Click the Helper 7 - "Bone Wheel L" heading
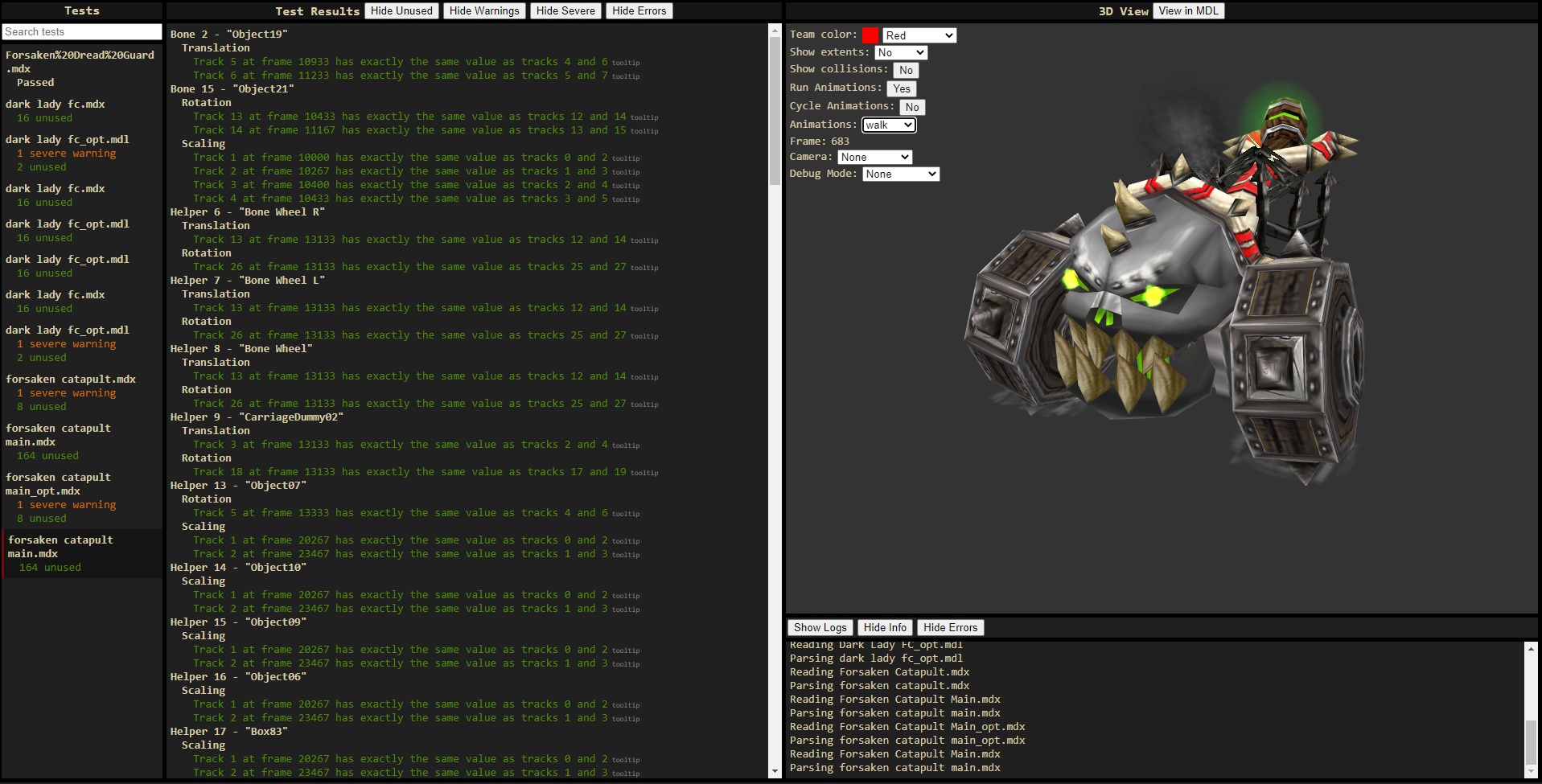 click(248, 281)
